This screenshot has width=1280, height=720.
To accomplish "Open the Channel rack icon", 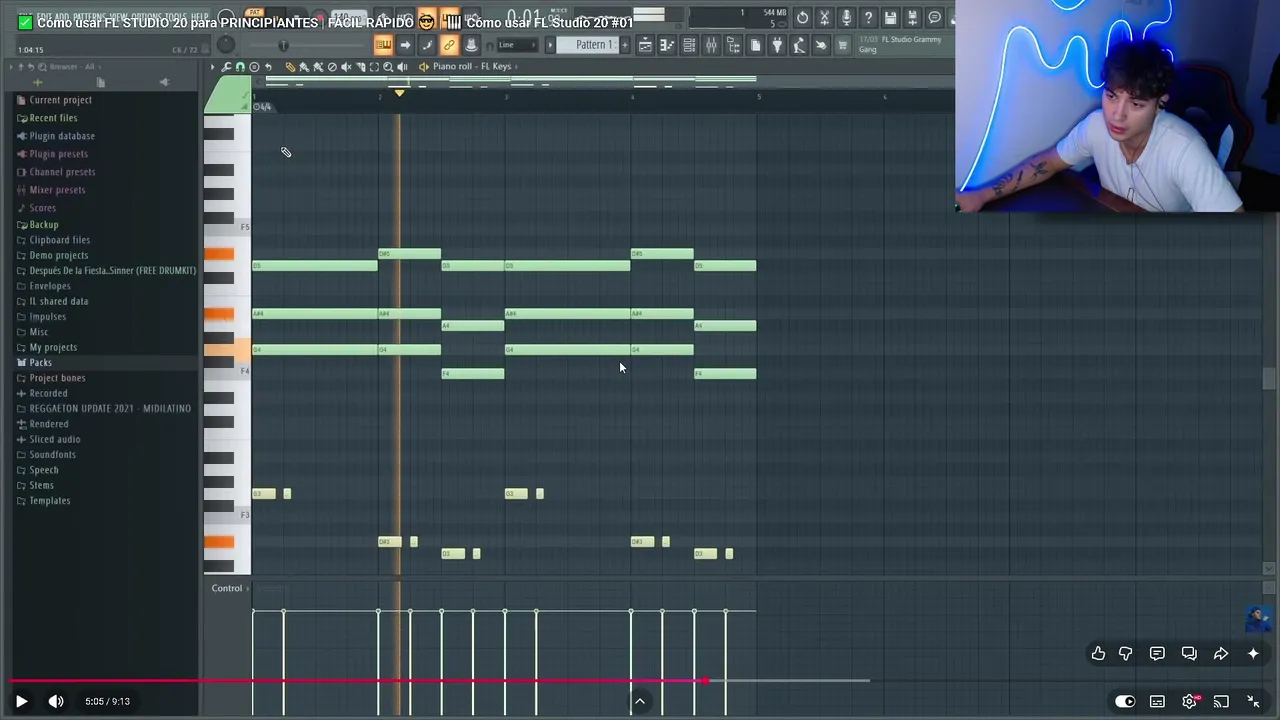I will pos(689,45).
